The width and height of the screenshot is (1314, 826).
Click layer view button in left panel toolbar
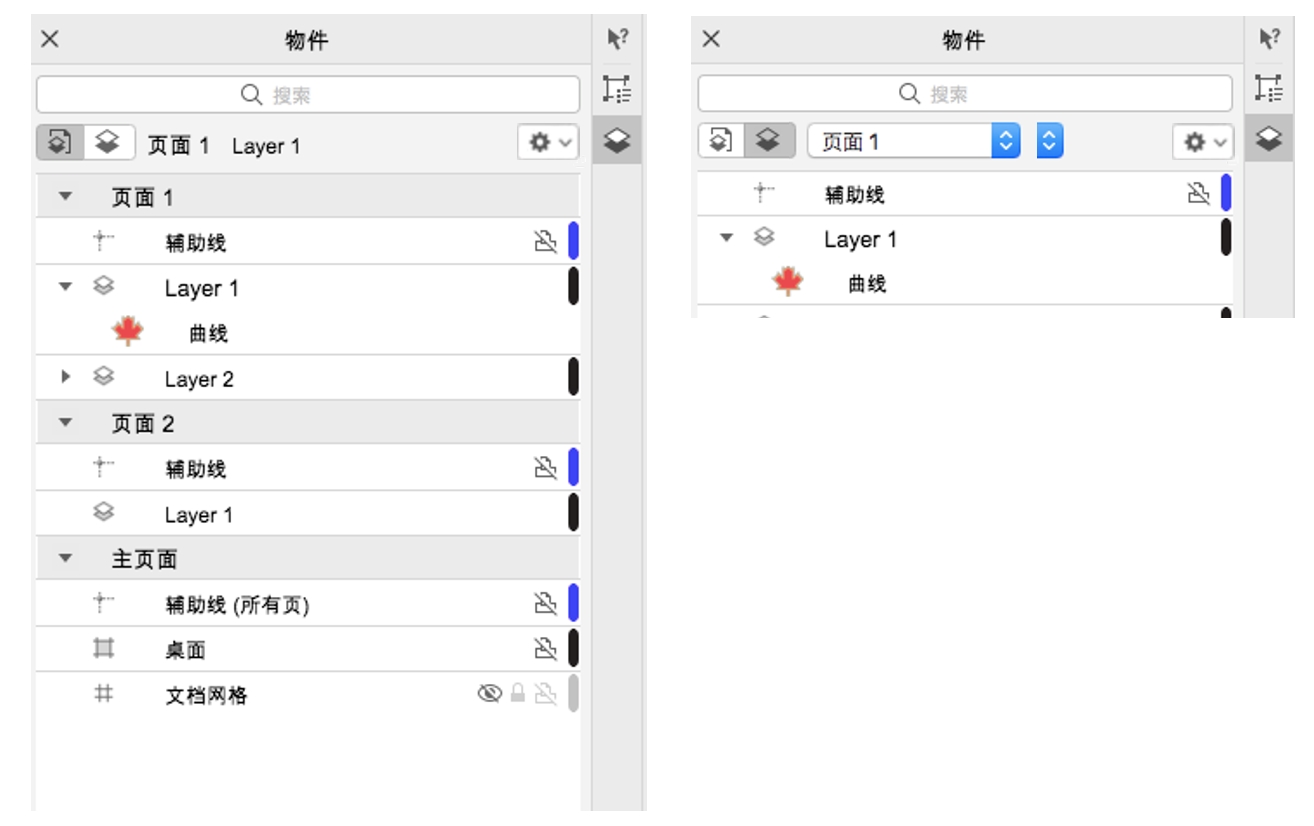[108, 143]
